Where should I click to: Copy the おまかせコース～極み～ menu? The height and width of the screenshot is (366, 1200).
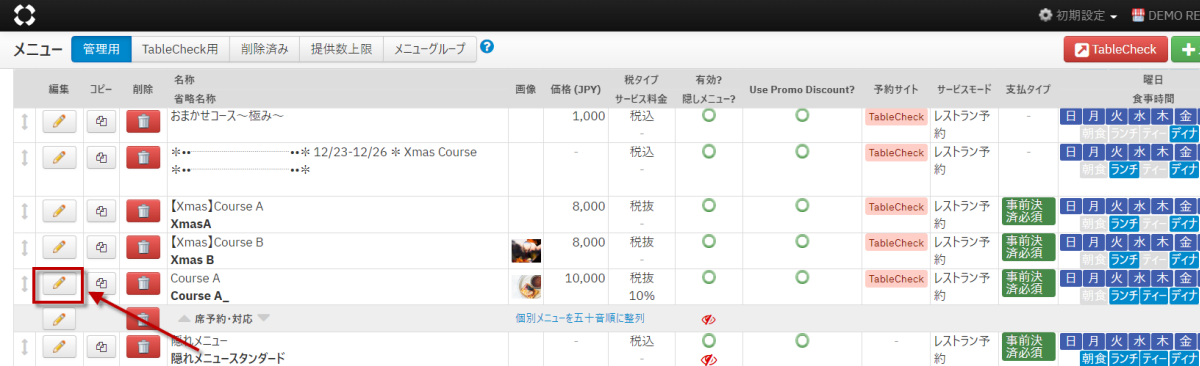pyautogui.click(x=101, y=122)
